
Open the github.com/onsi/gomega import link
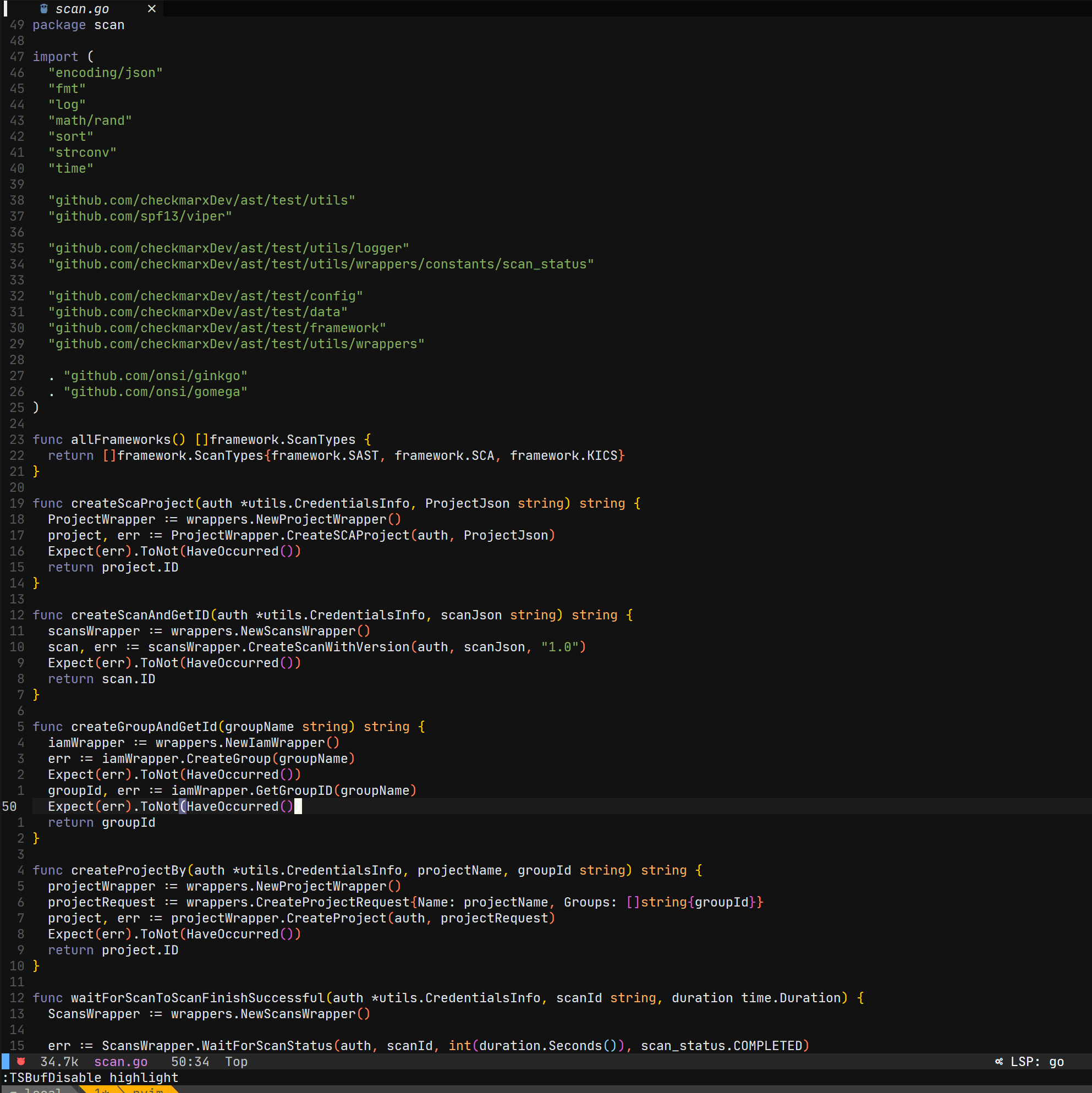[x=156, y=392]
